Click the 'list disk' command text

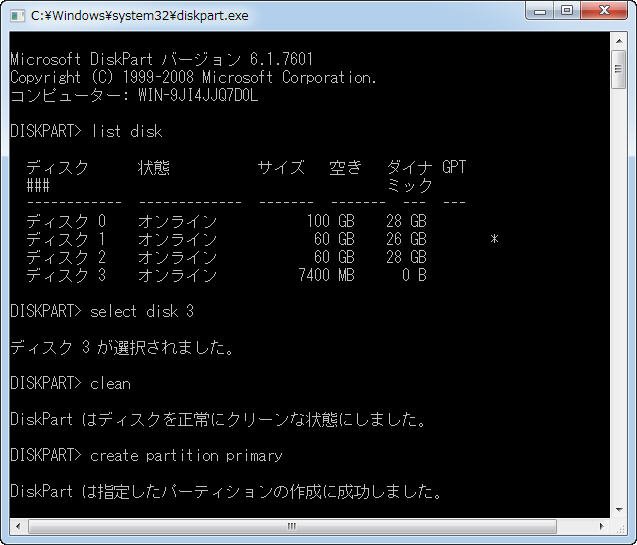(126, 132)
